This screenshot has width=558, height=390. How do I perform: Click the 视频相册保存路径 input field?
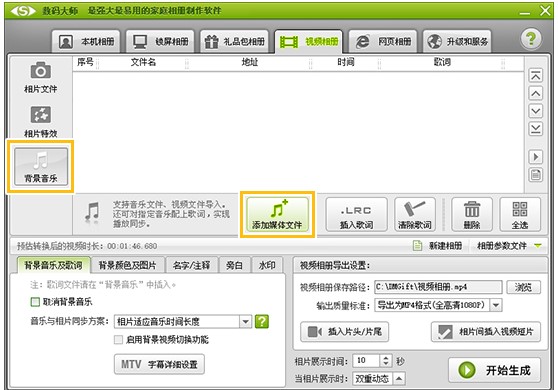click(438, 287)
